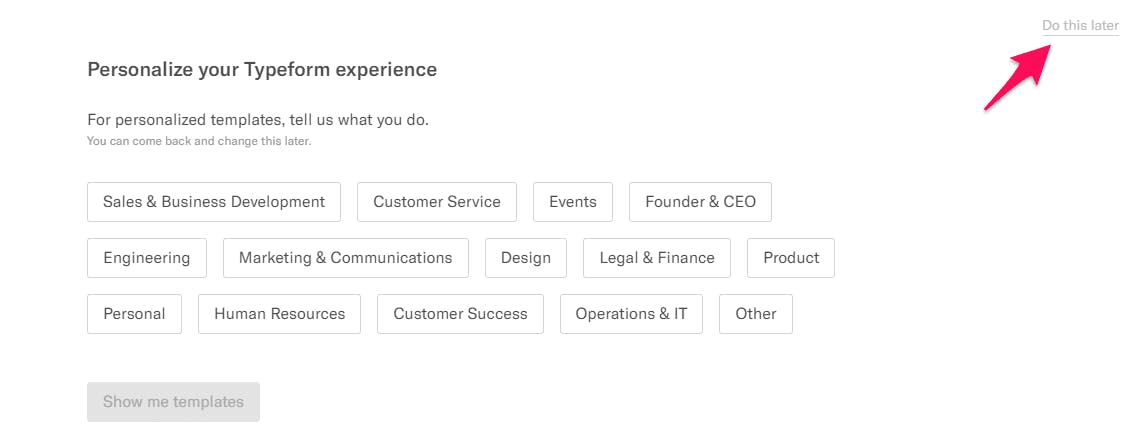Choose the Product role
The image size is (1139, 435).
coord(791,258)
